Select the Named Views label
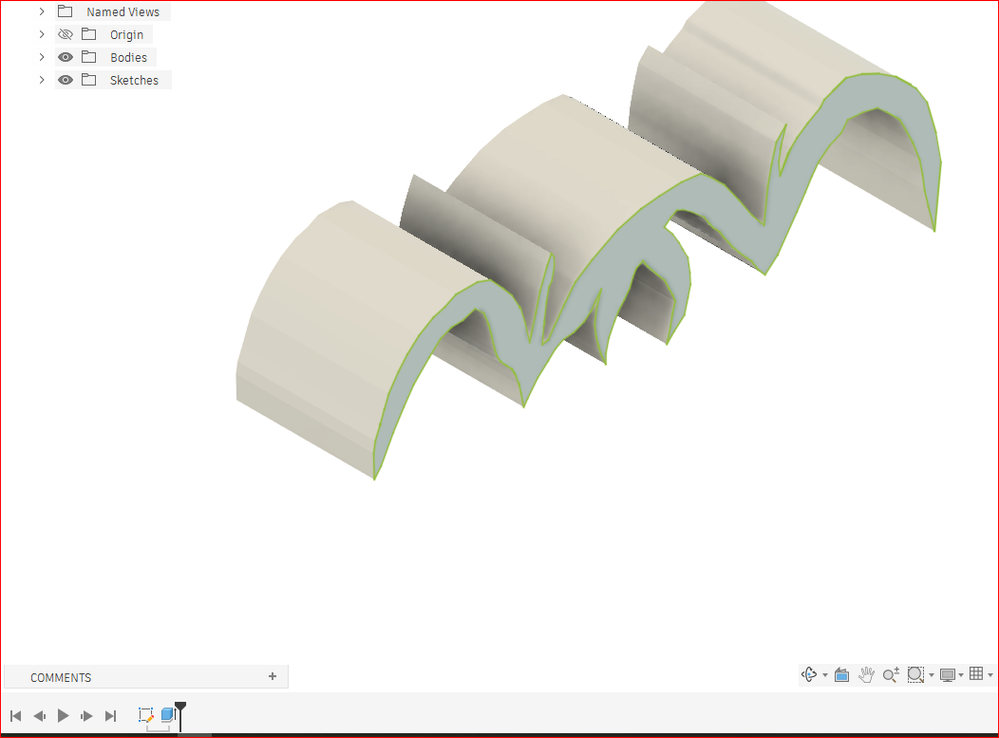999x738 pixels. pyautogui.click(x=123, y=12)
